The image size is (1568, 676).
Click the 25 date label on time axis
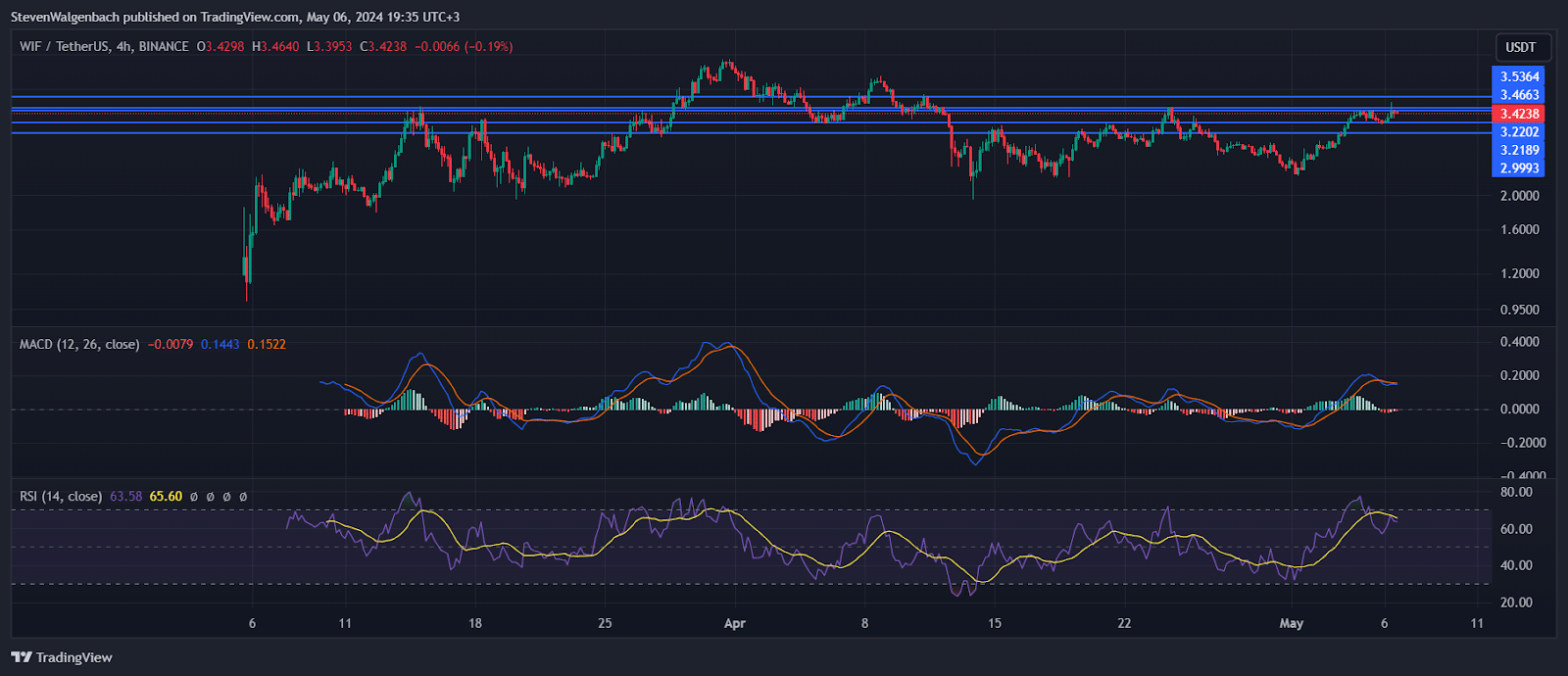point(605,623)
